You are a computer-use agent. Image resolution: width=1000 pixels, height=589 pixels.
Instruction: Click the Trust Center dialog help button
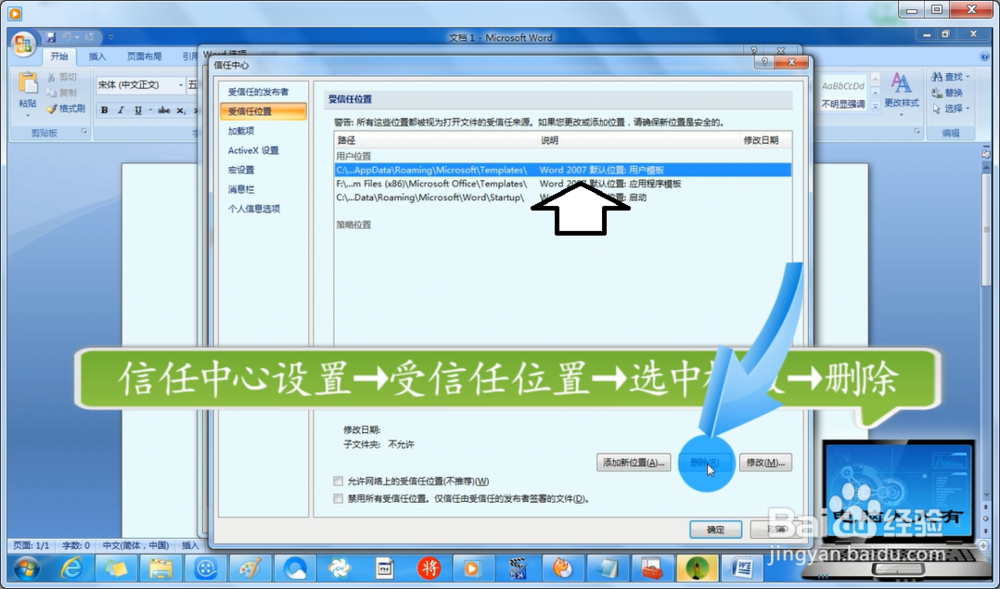(763, 62)
